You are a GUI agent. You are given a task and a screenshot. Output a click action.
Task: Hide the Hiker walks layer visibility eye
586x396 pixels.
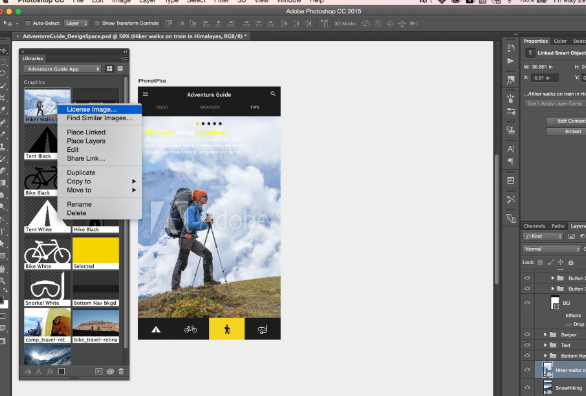527,370
